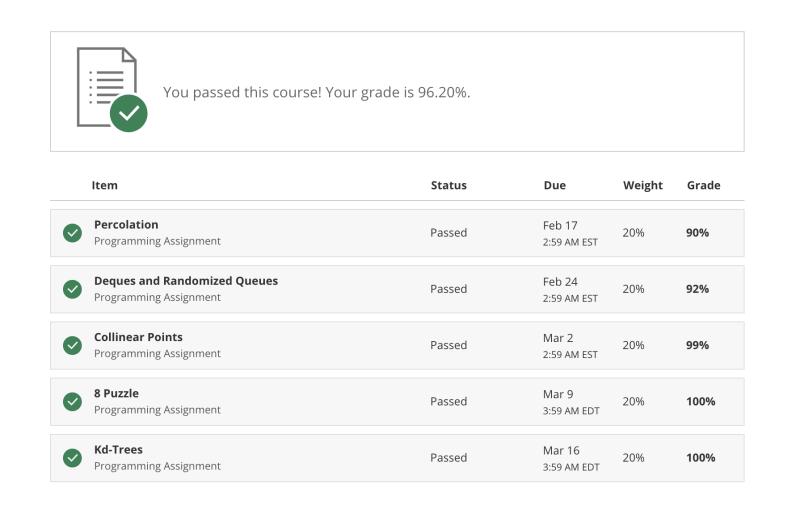800x525 pixels.
Task: Click the green checkmark beside Deques and Randomized Queues
Action: (x=72, y=289)
